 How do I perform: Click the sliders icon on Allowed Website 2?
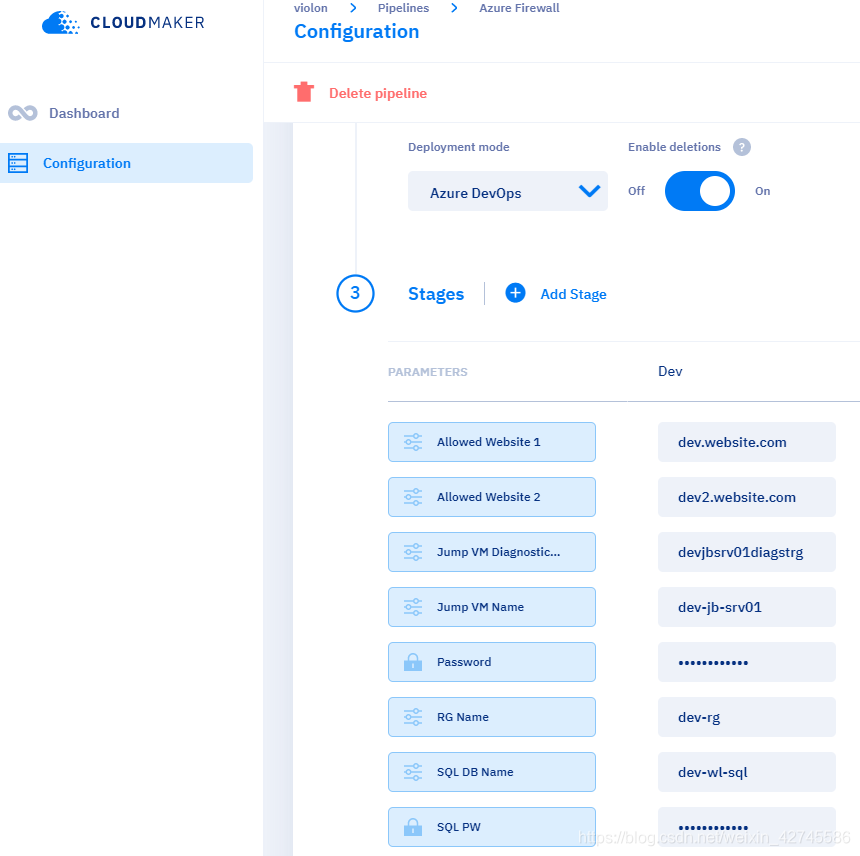pos(413,497)
